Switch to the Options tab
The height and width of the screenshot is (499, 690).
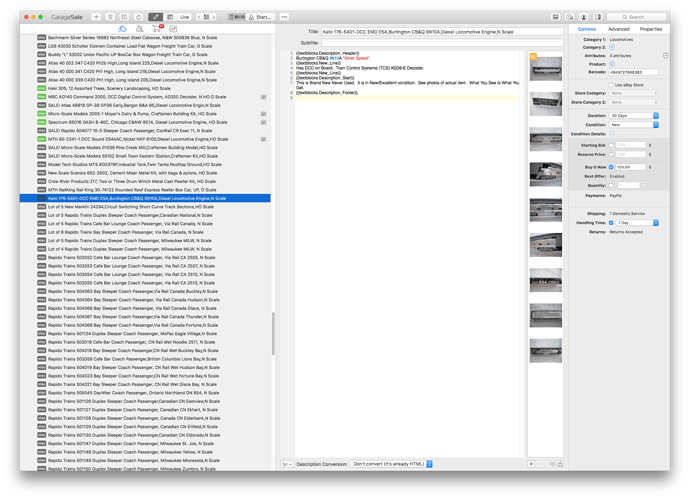pos(587,29)
